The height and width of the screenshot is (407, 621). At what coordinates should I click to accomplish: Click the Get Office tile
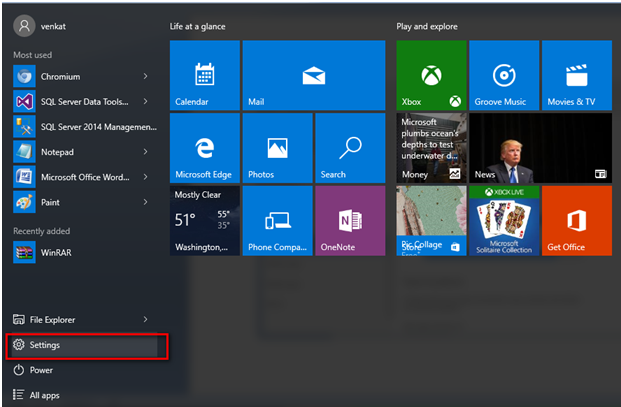577,221
